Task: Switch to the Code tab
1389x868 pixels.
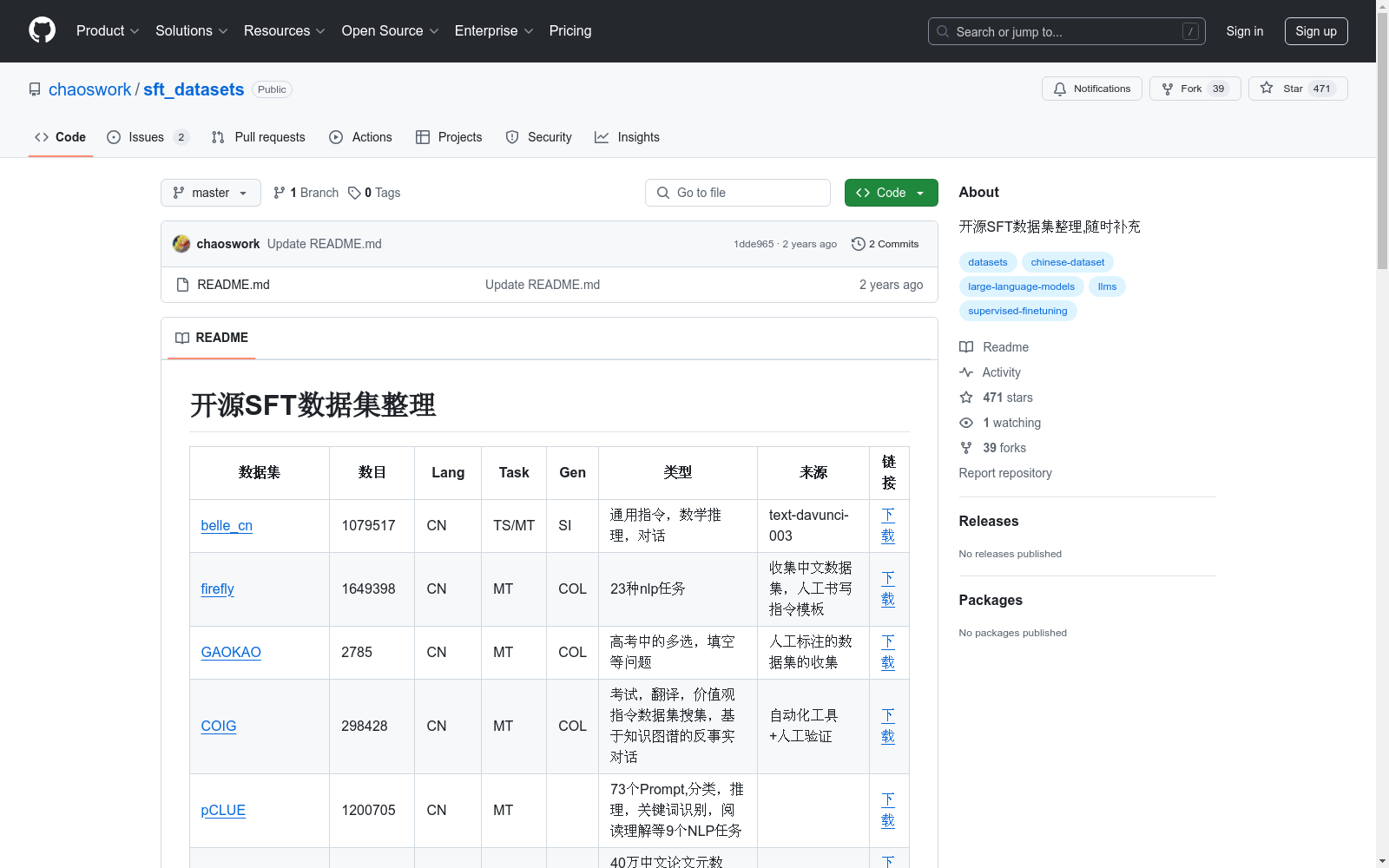Action: [x=61, y=137]
